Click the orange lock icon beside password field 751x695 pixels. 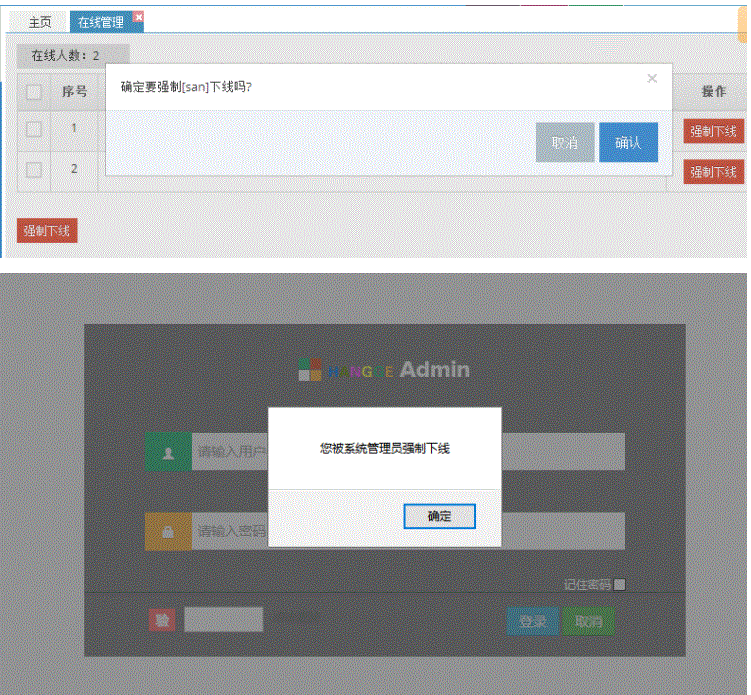tap(168, 531)
